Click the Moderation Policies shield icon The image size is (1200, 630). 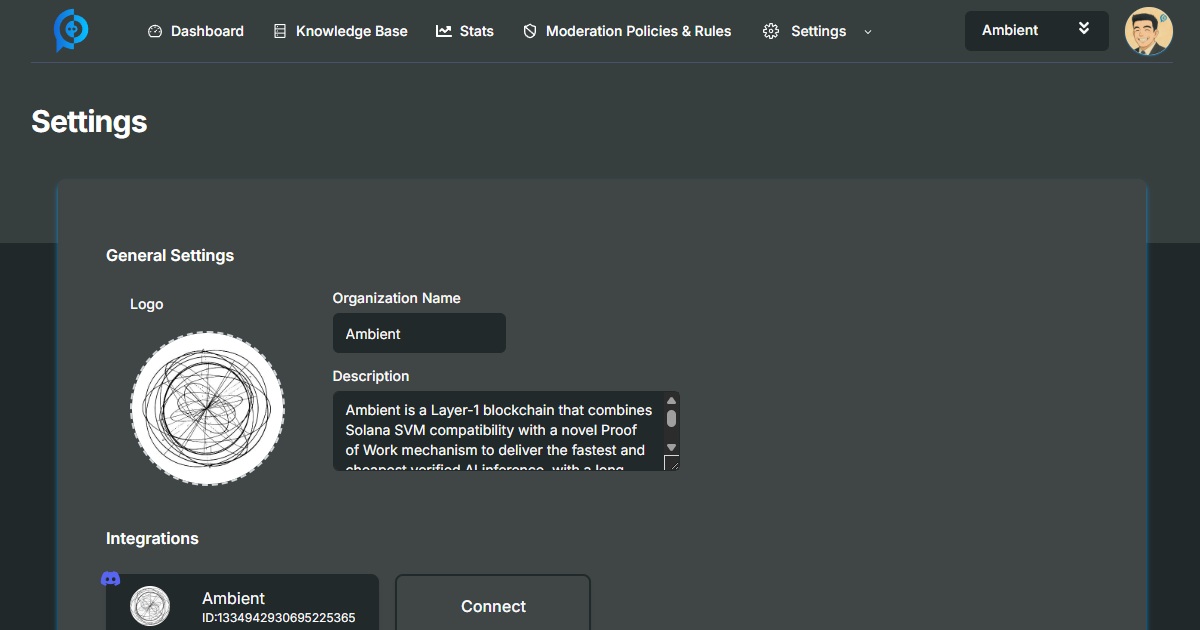pos(530,31)
